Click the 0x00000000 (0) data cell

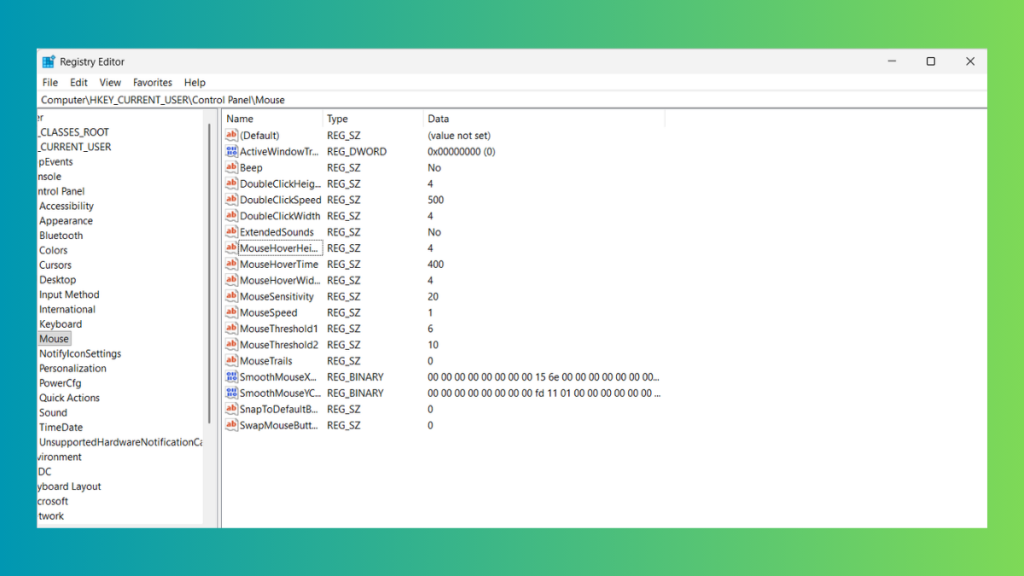[461, 152]
